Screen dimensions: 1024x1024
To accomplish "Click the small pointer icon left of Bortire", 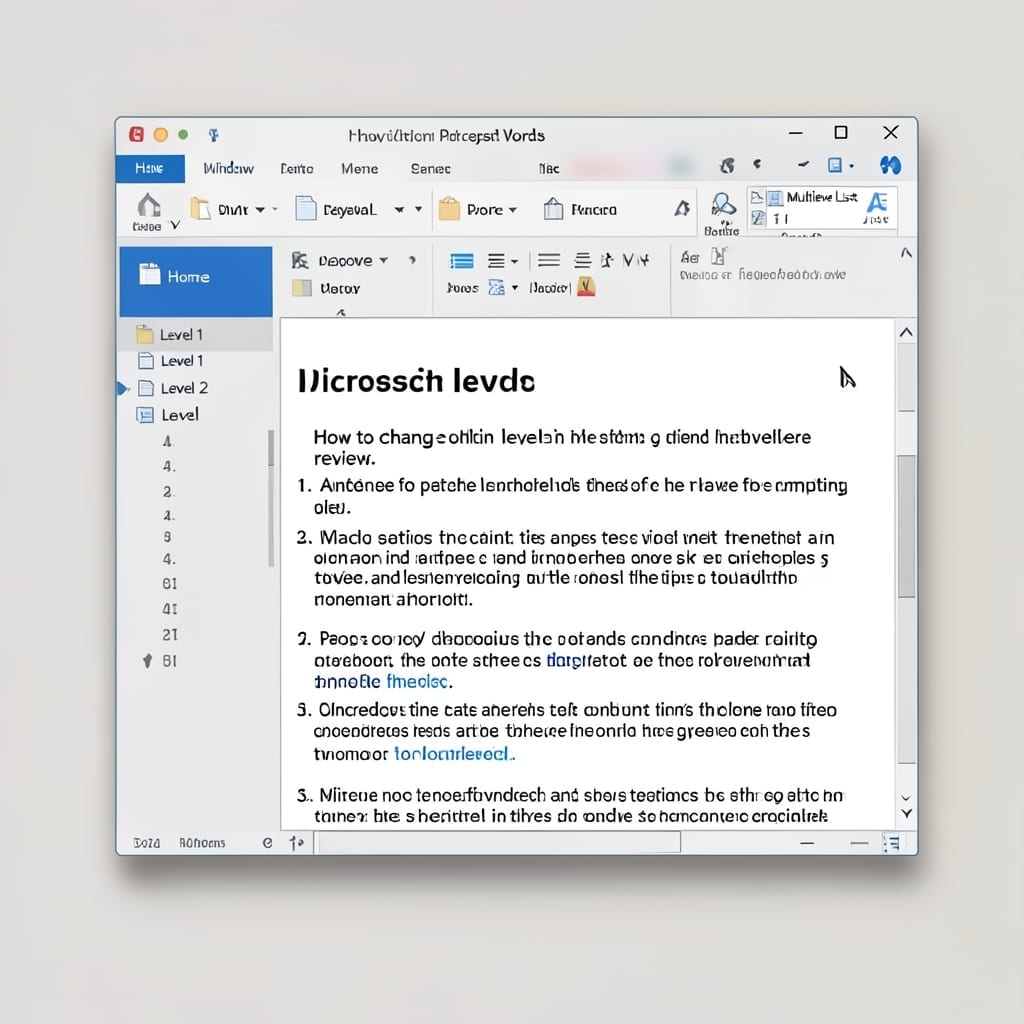I will [x=682, y=208].
